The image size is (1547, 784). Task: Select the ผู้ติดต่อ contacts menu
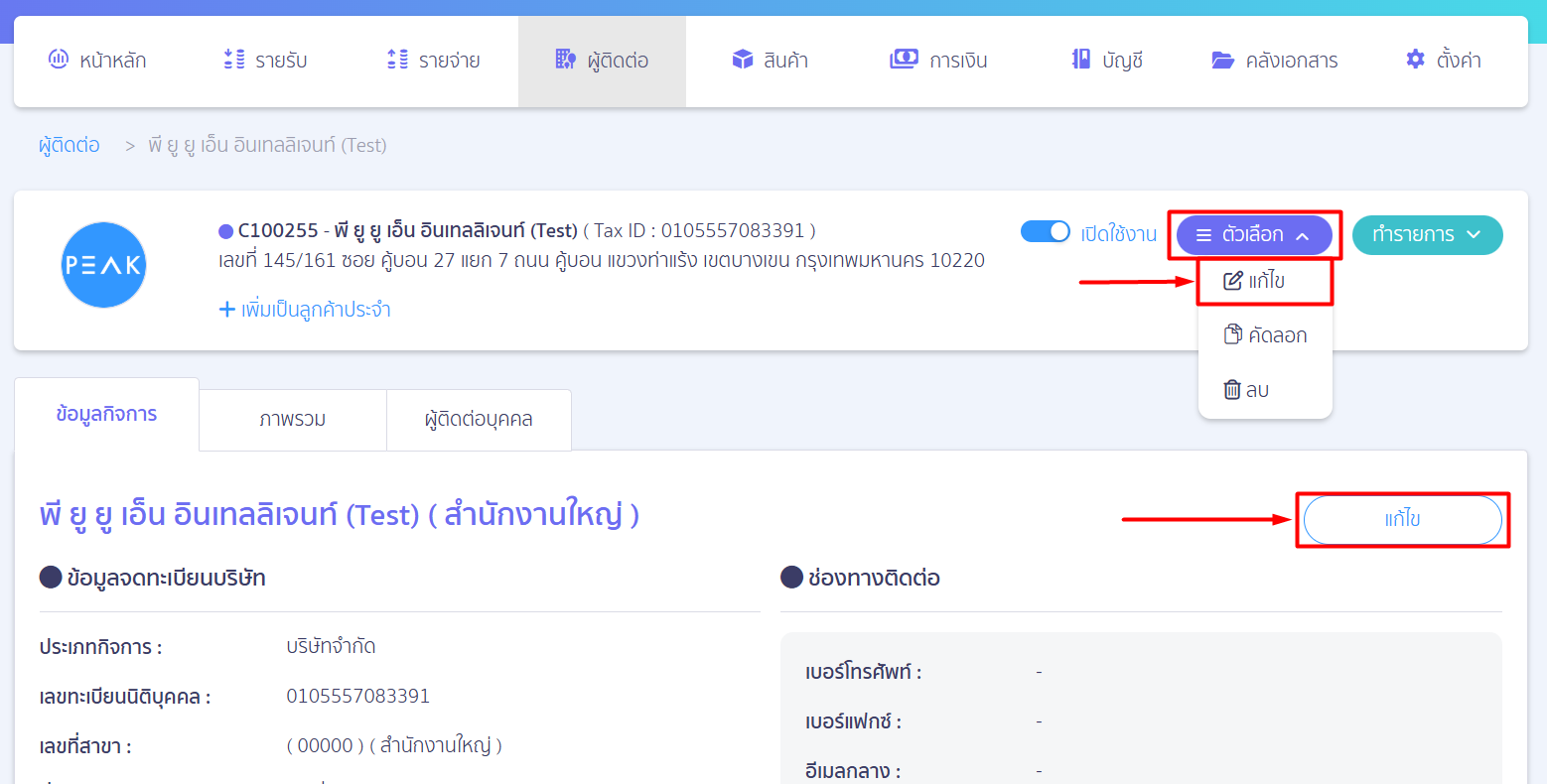(x=602, y=61)
